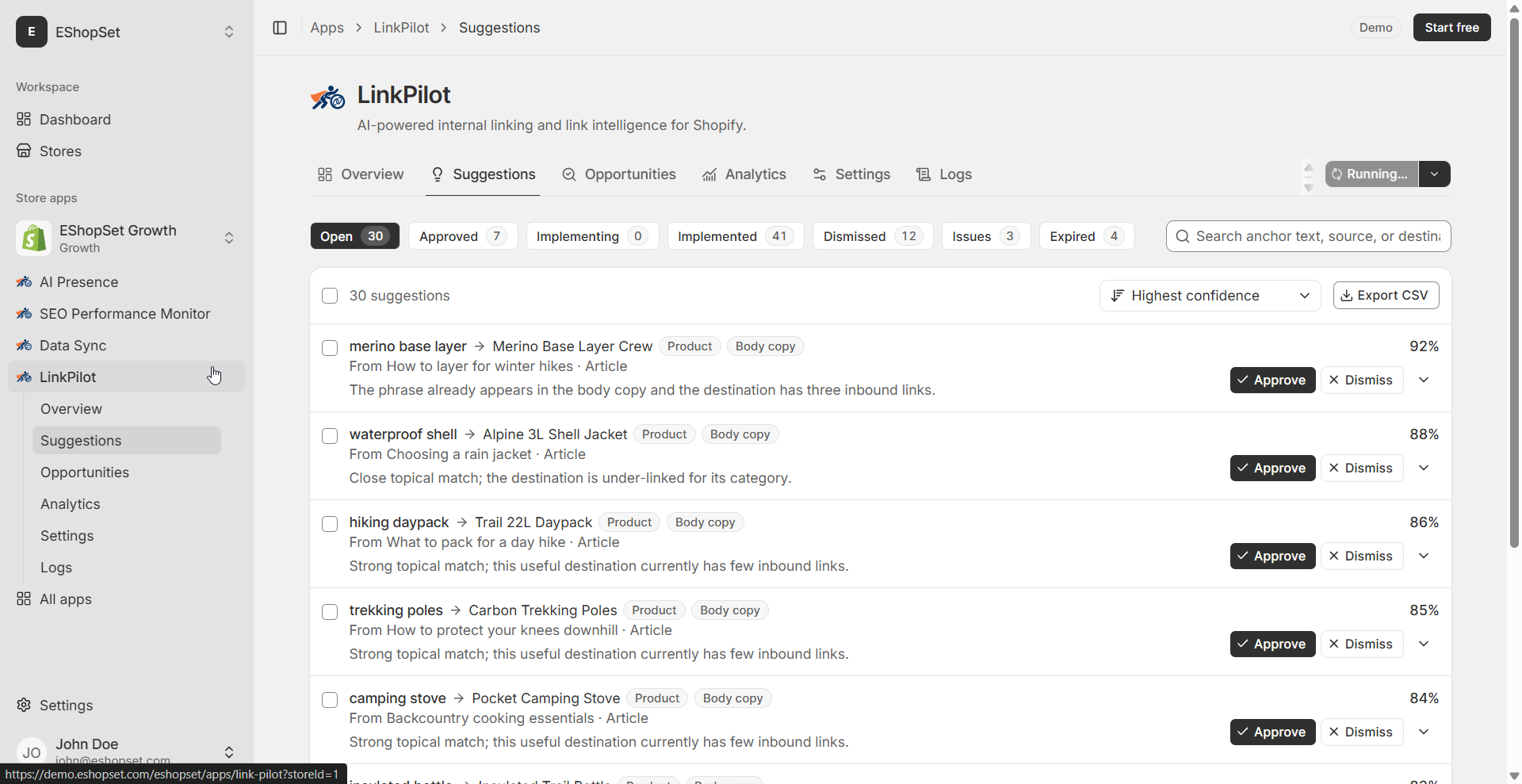1522x784 pixels.
Task: Check the merino base layer suggestion
Action: pyautogui.click(x=330, y=348)
